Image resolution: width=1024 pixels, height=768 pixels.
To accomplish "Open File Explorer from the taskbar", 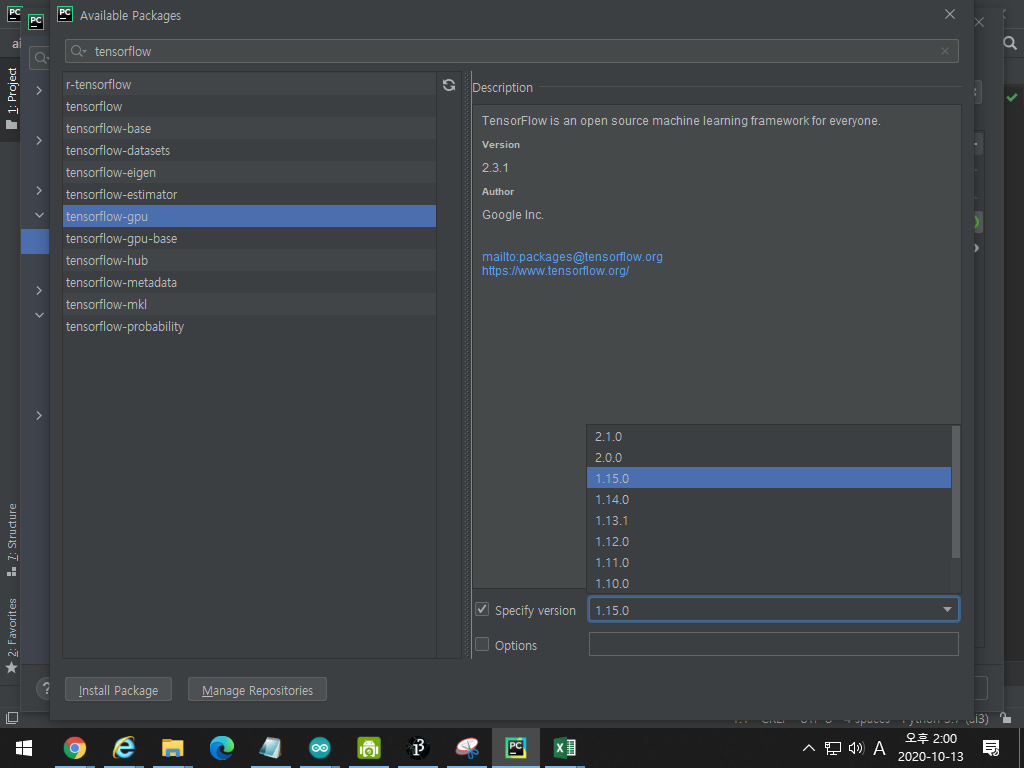I will pos(172,748).
